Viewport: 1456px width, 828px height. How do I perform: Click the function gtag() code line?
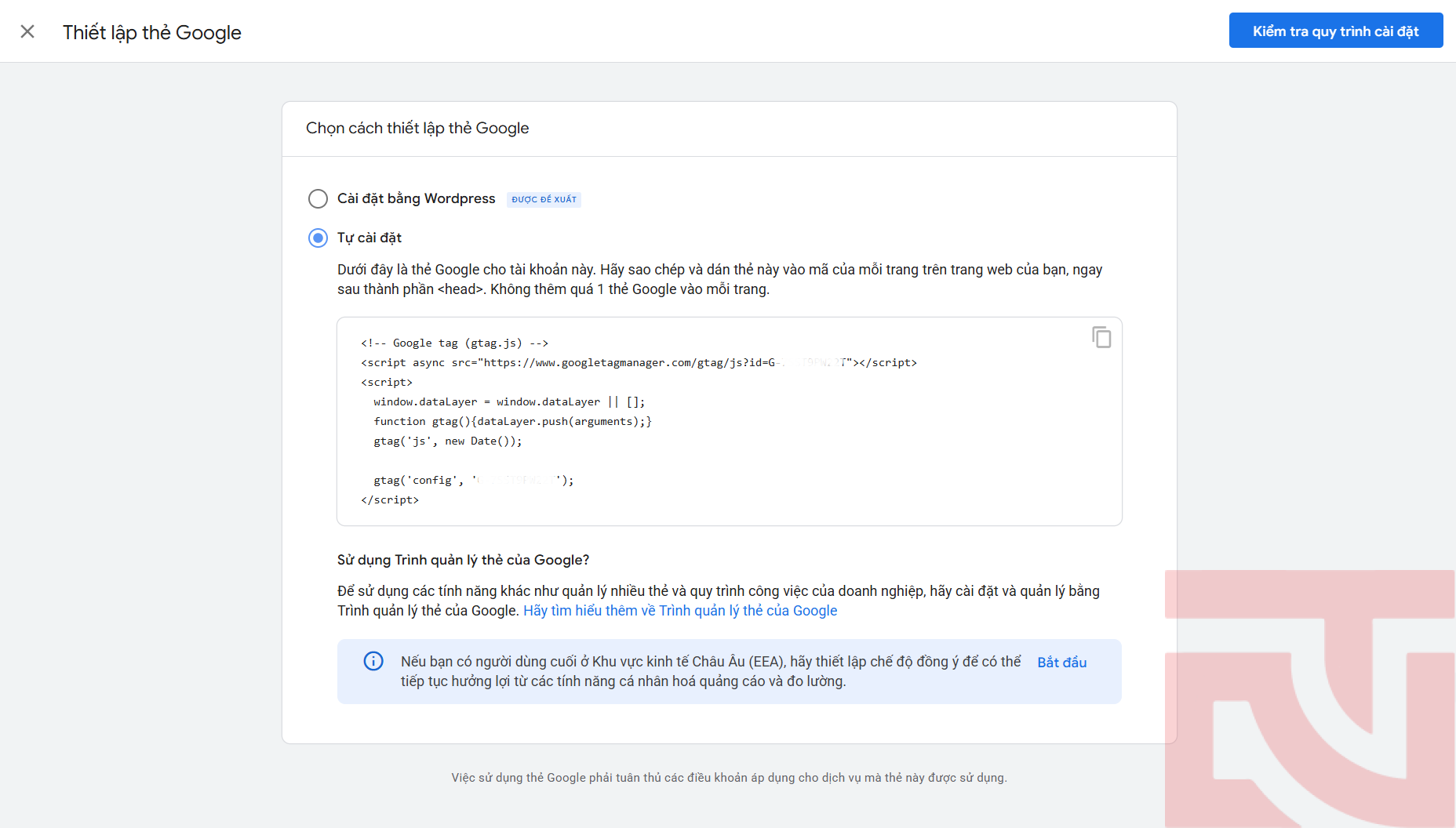[x=512, y=421]
